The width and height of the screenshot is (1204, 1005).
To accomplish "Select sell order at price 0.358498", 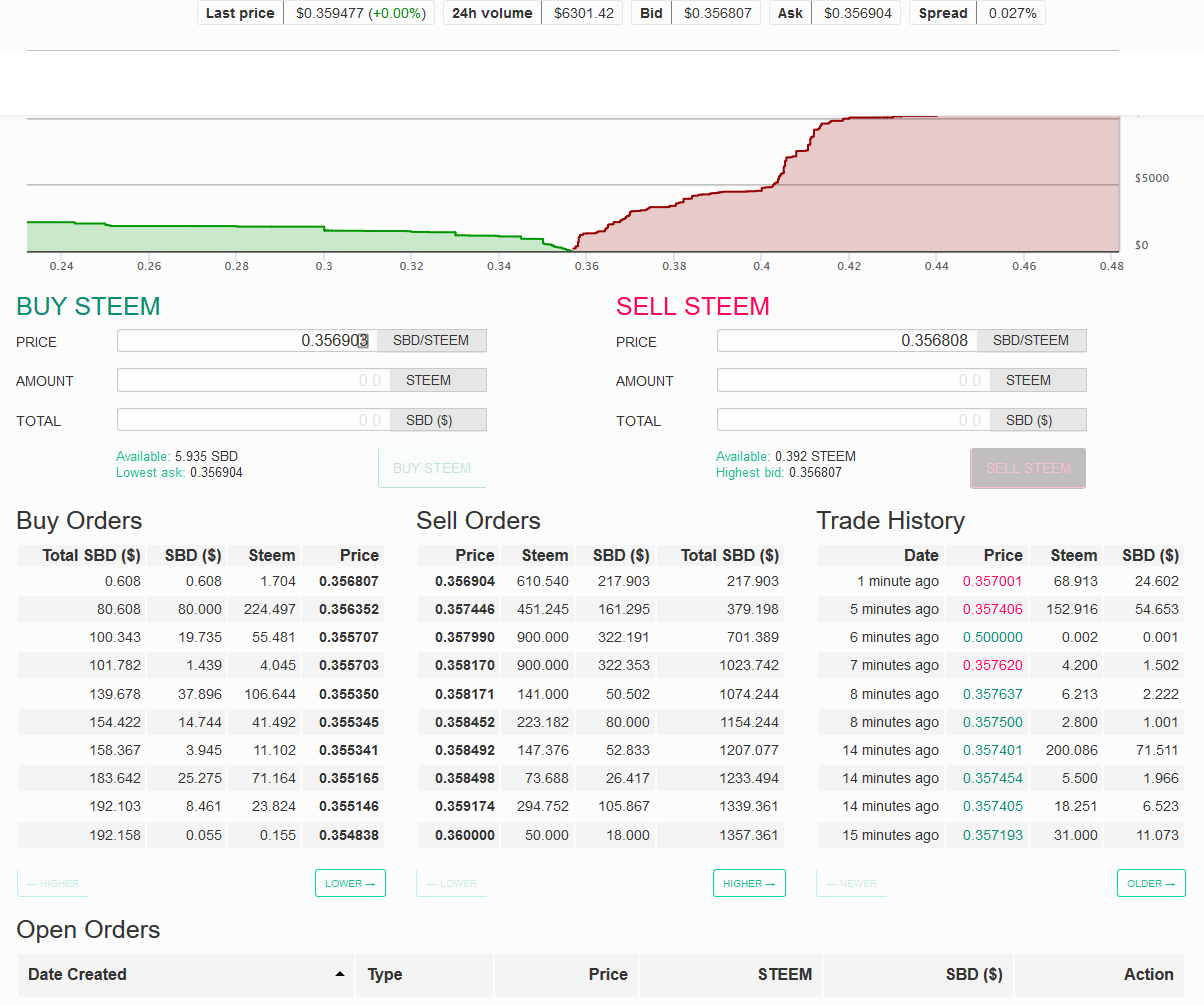I will (600, 778).
